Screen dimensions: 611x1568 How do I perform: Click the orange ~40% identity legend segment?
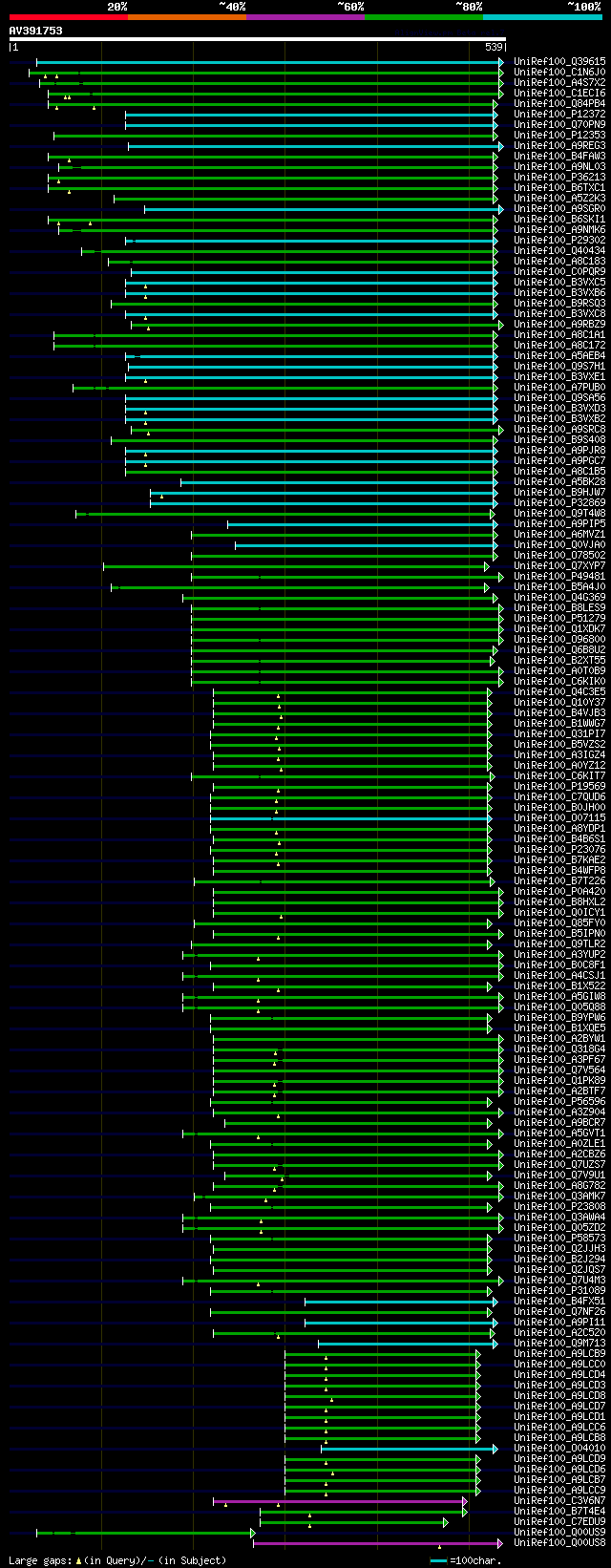pyautogui.click(x=187, y=17)
